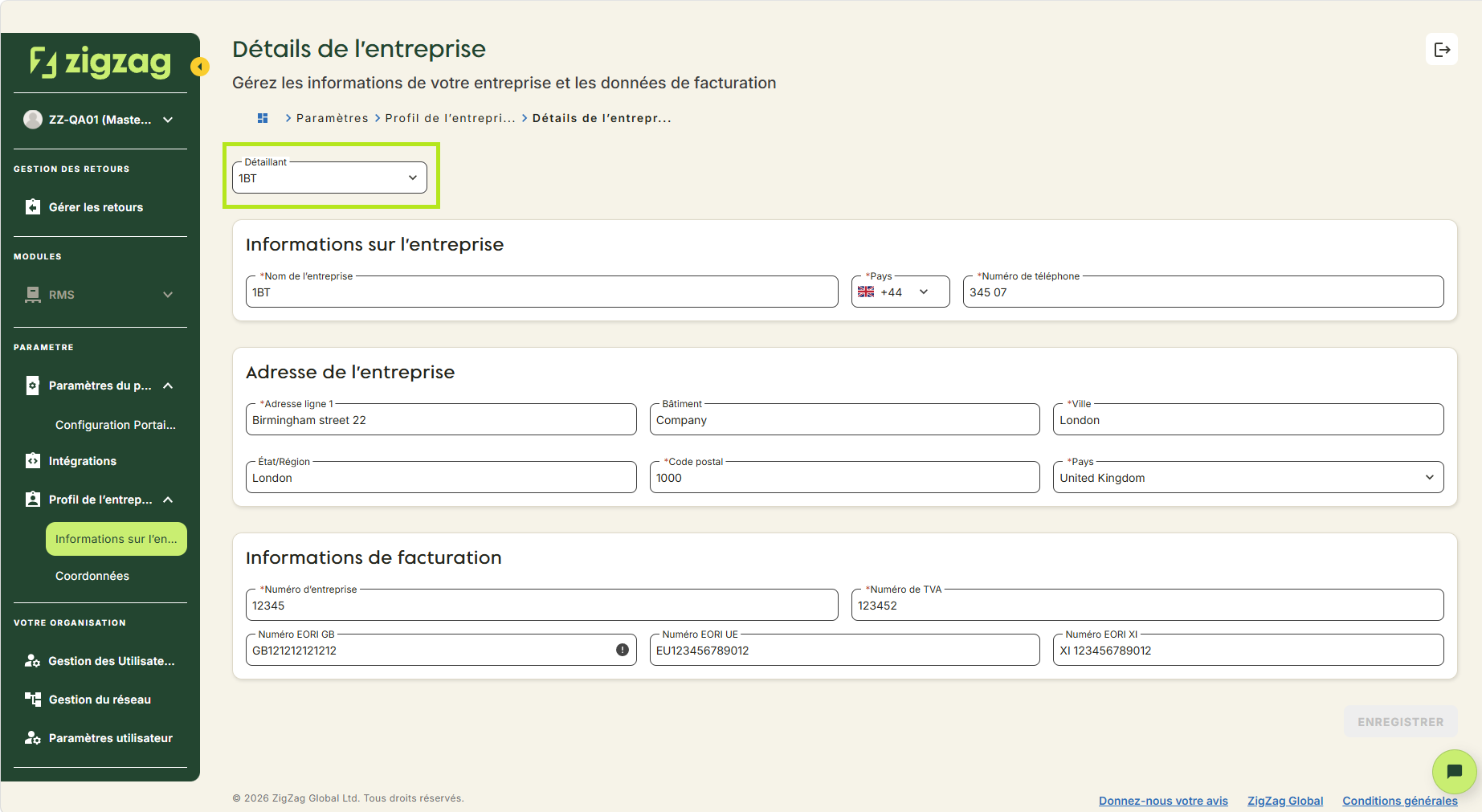The height and width of the screenshot is (812, 1482).
Task: Click the Intégrations icon
Action: 32,461
